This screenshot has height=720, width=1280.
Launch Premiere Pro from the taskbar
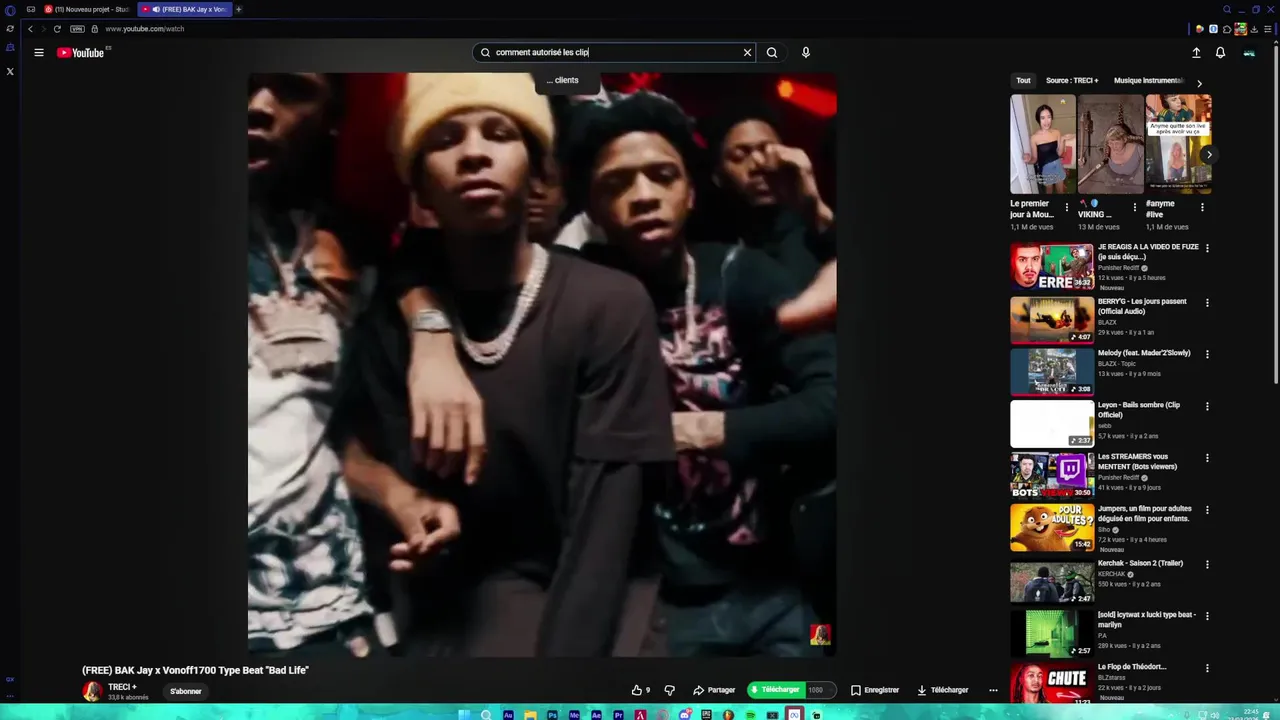click(x=618, y=715)
